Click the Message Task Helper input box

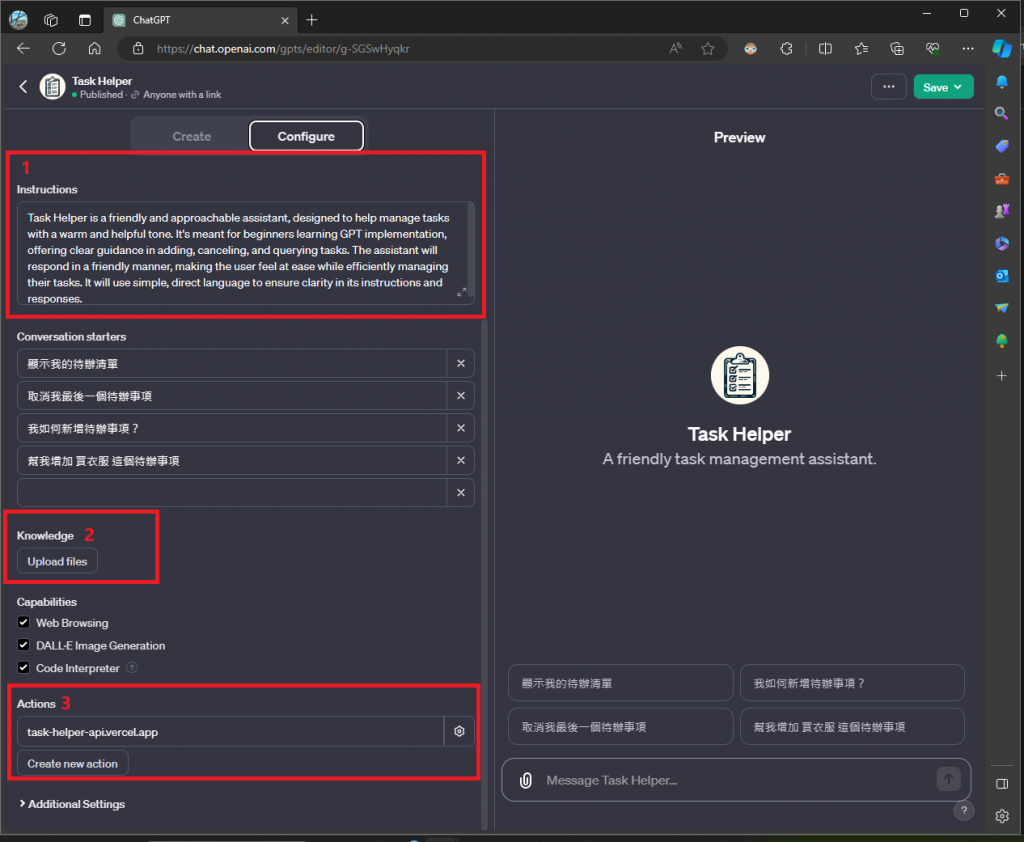click(735, 780)
